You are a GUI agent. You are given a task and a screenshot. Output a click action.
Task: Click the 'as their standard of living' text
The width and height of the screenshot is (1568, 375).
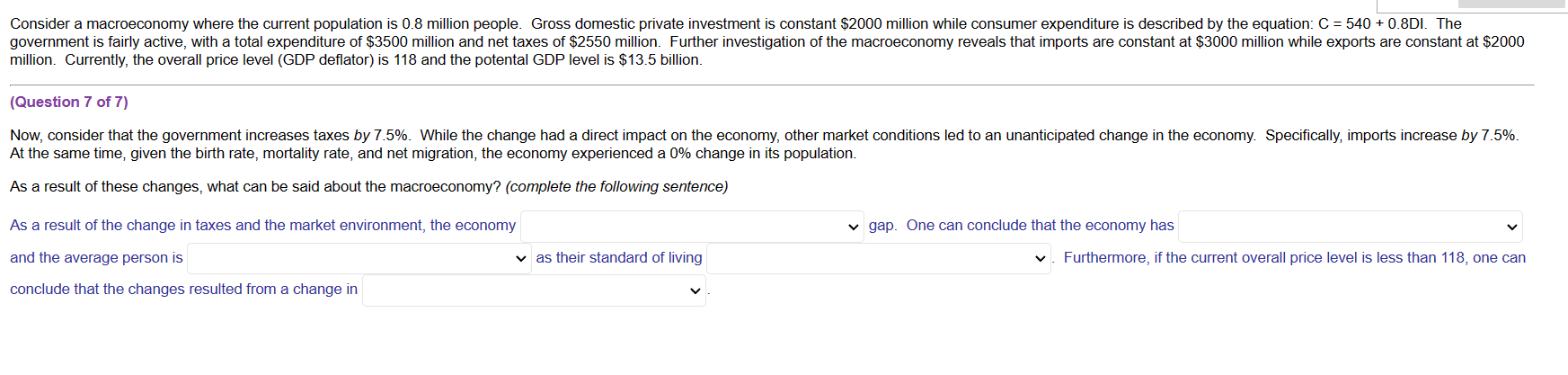pyautogui.click(x=619, y=258)
